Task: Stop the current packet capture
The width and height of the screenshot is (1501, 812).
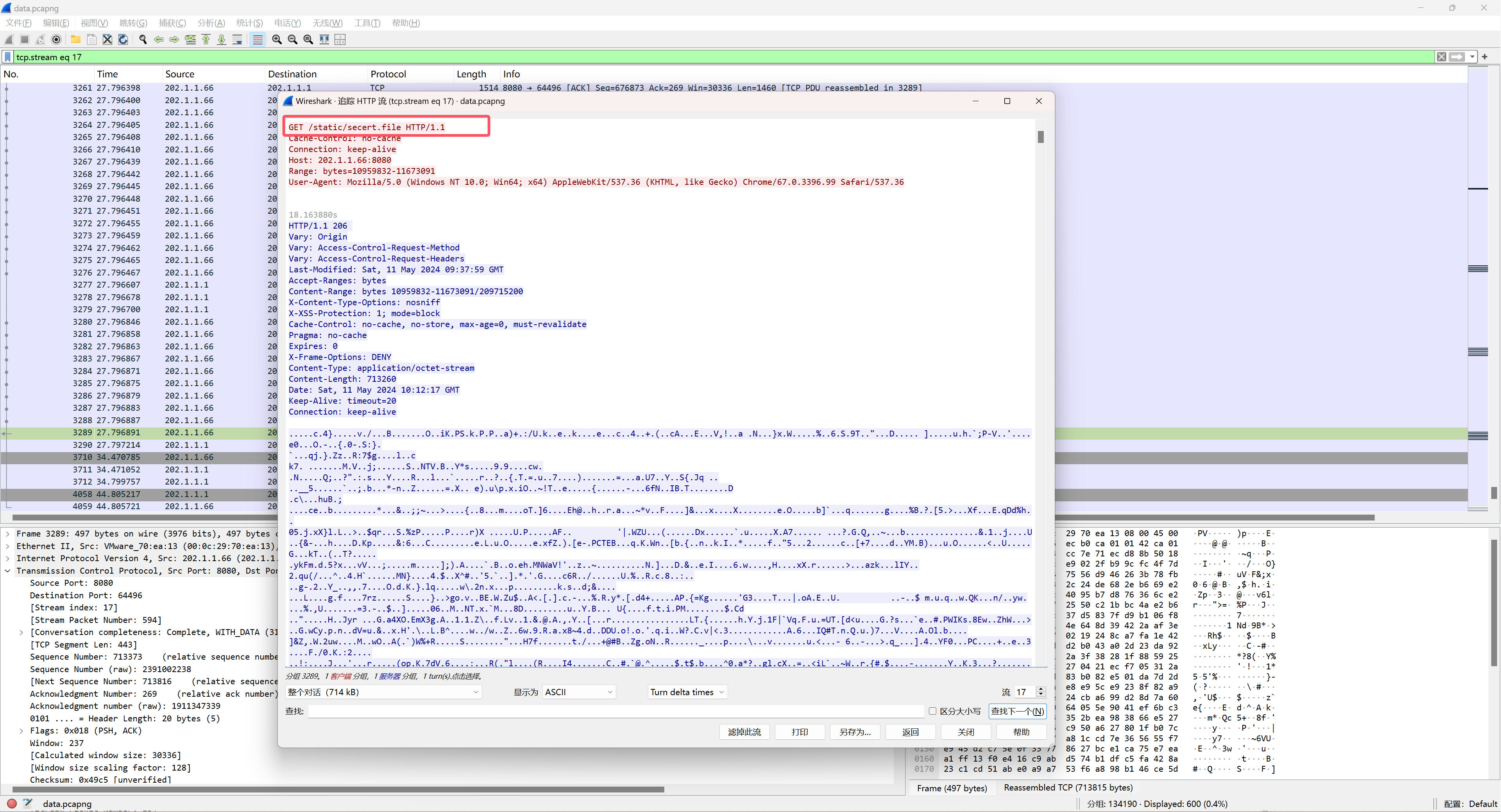Action: click(x=25, y=39)
